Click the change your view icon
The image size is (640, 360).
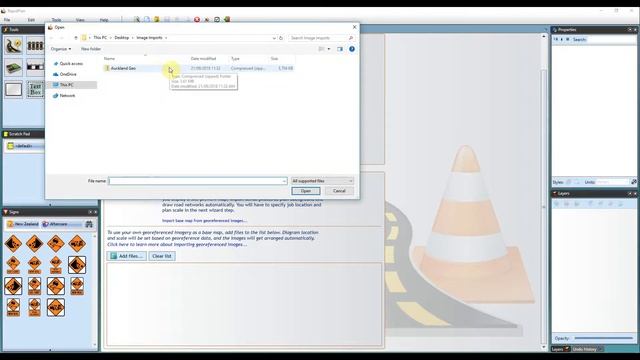[x=322, y=49]
